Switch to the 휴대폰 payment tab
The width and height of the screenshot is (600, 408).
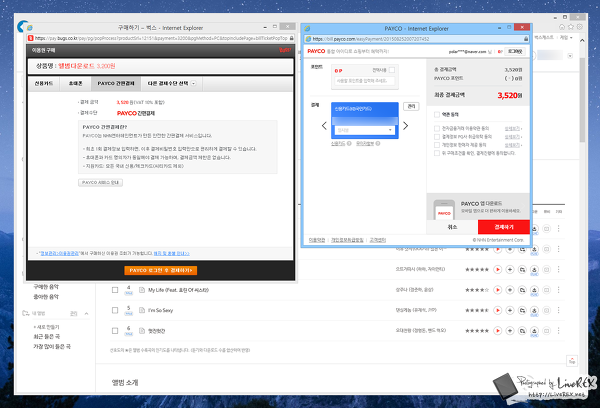point(75,83)
